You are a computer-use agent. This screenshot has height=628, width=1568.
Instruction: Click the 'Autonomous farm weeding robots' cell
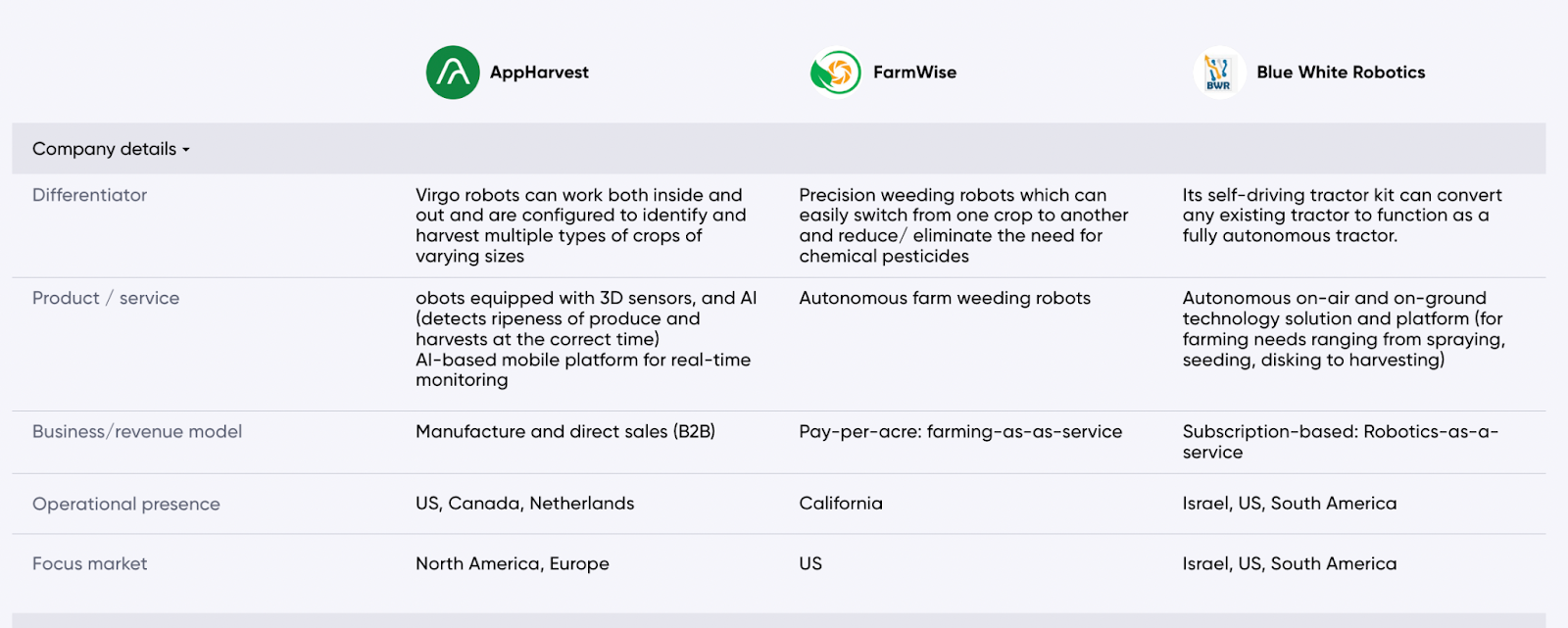click(x=945, y=298)
